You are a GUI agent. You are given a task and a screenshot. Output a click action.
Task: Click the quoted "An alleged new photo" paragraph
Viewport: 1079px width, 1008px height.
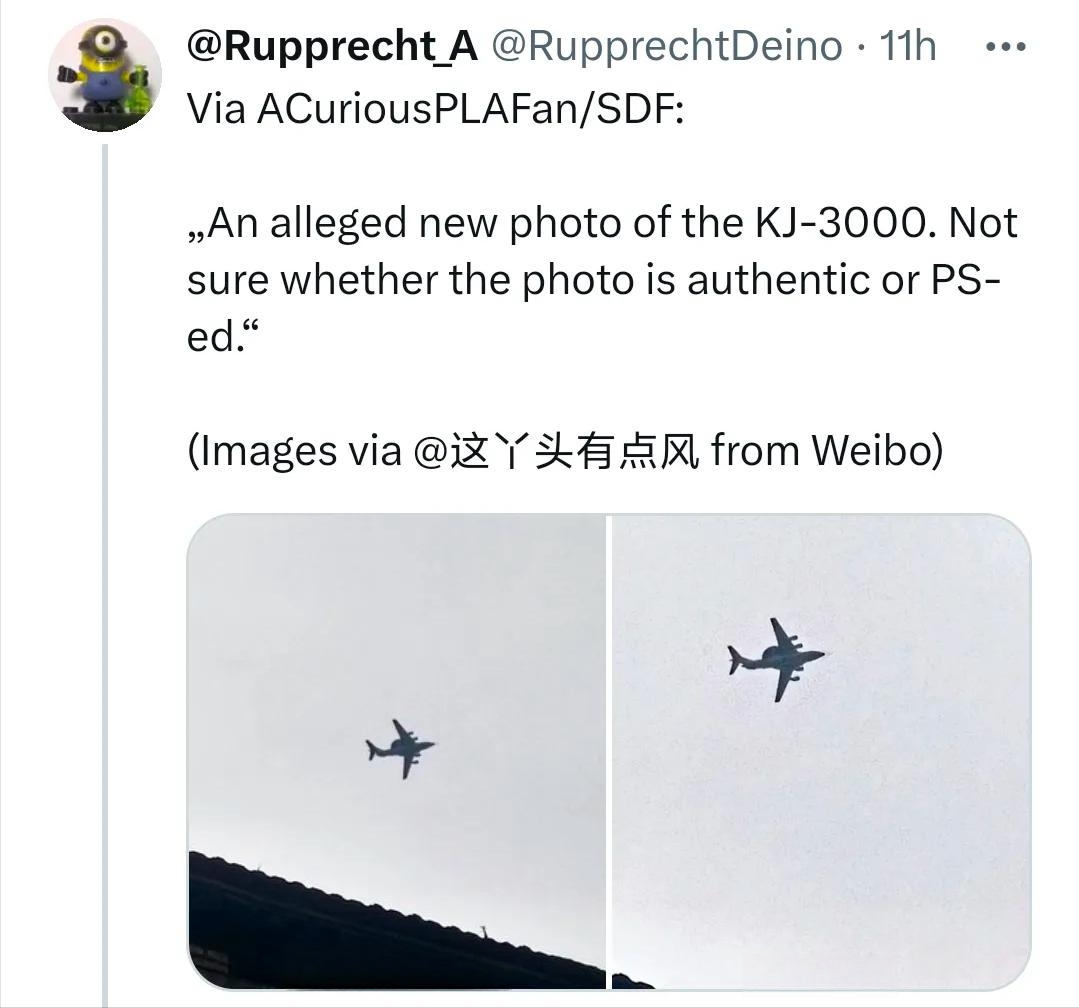click(601, 279)
